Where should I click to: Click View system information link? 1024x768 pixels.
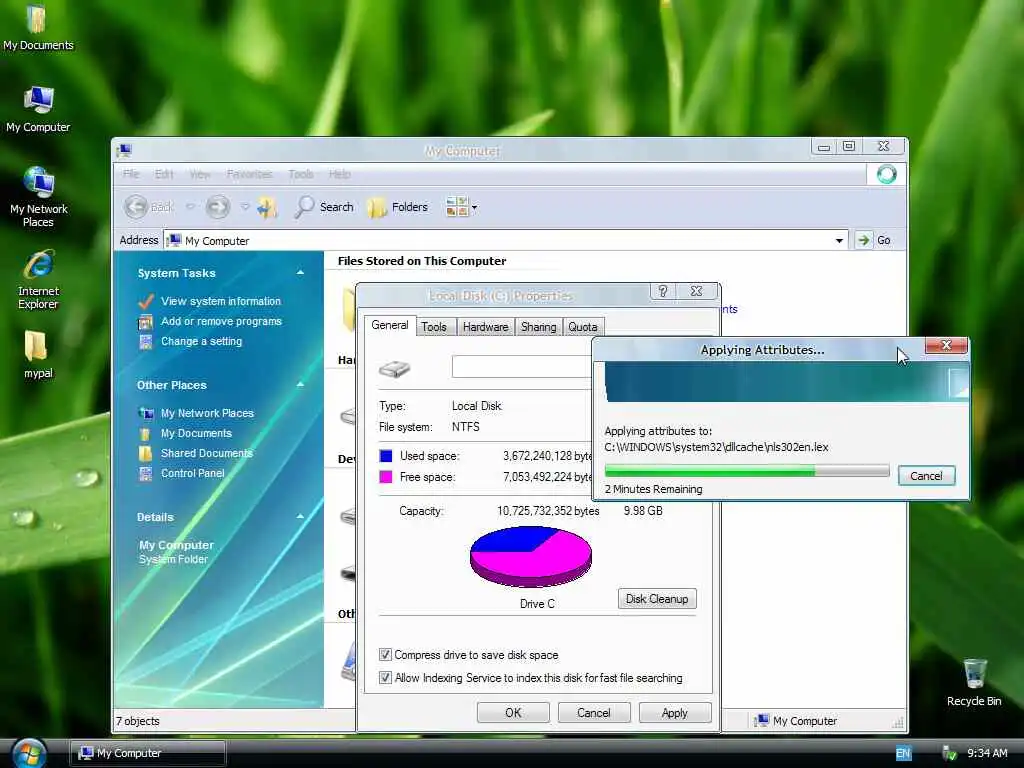coord(221,301)
